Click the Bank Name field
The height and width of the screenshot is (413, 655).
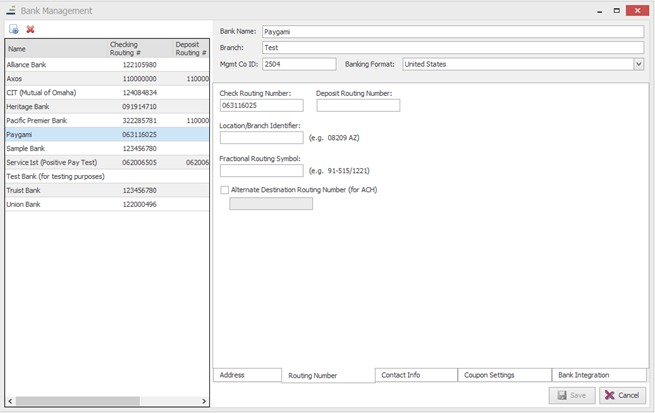[453, 32]
